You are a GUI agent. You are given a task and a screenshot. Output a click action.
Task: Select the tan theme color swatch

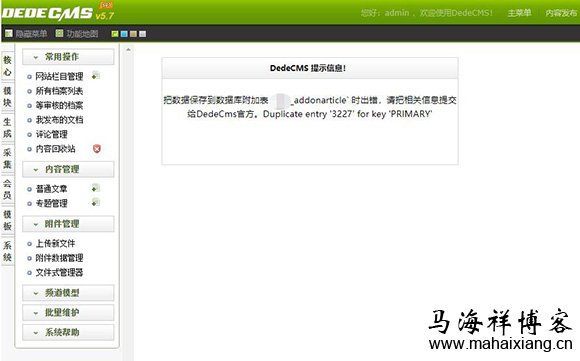point(133,34)
